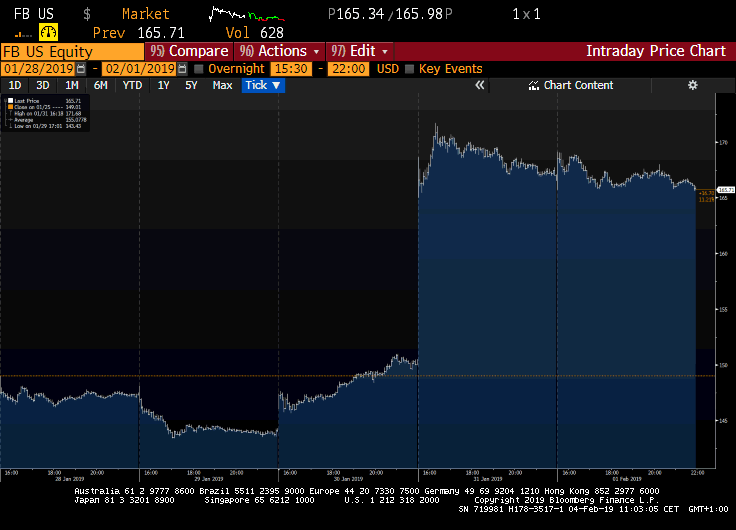The image size is (736, 530).
Task: Click the bid price P165.34
Action: point(356,14)
